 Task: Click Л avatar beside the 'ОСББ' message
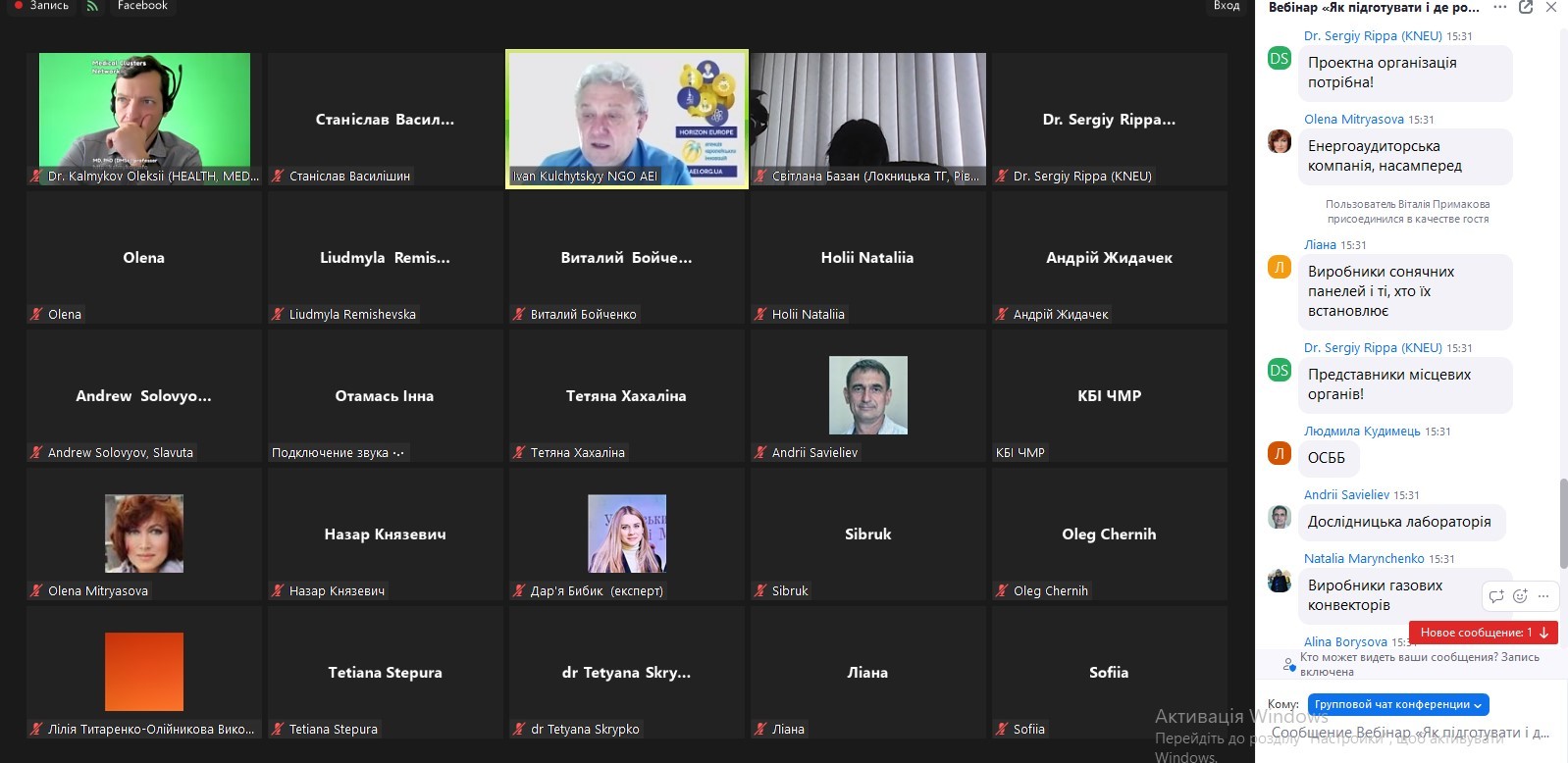(x=1280, y=453)
